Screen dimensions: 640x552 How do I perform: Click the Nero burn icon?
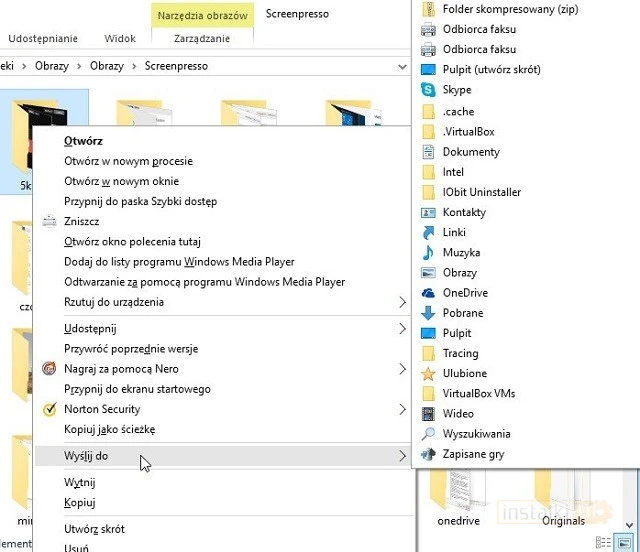(51, 369)
